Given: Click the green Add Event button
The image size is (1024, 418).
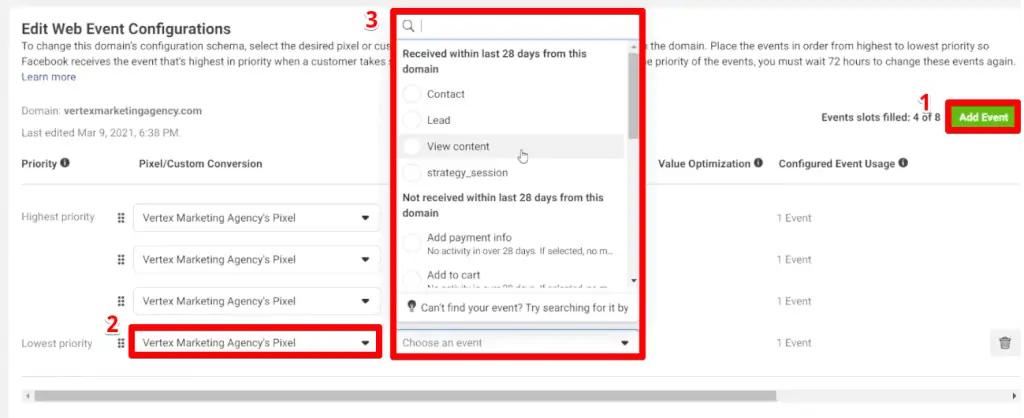Looking at the screenshot, I should tap(984, 118).
